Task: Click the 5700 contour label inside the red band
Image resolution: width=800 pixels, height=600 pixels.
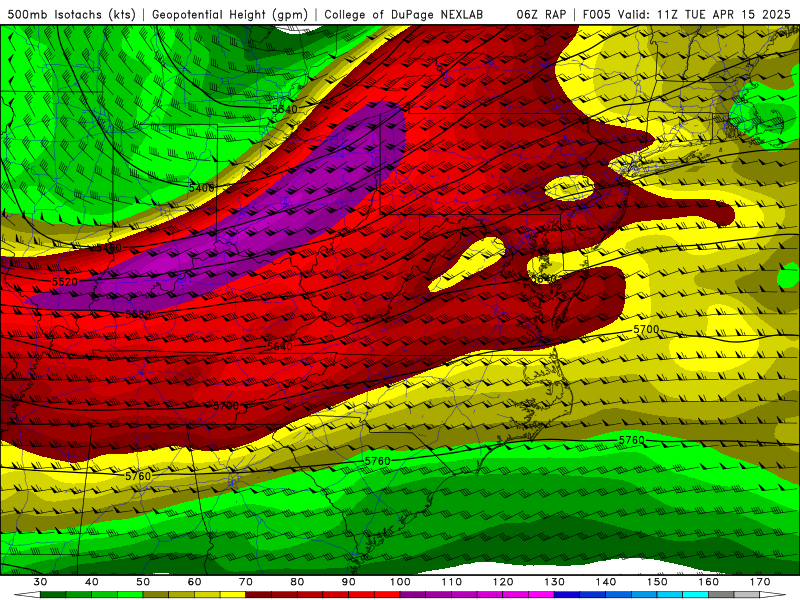Action: coord(226,406)
